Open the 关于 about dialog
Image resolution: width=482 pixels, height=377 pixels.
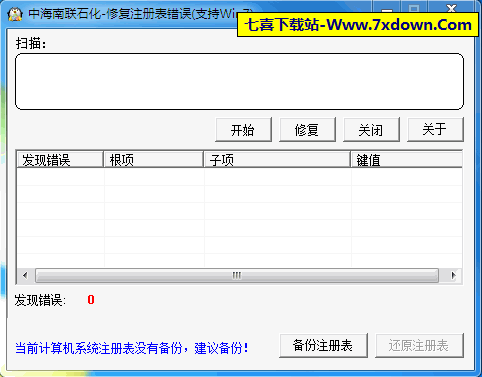point(435,129)
